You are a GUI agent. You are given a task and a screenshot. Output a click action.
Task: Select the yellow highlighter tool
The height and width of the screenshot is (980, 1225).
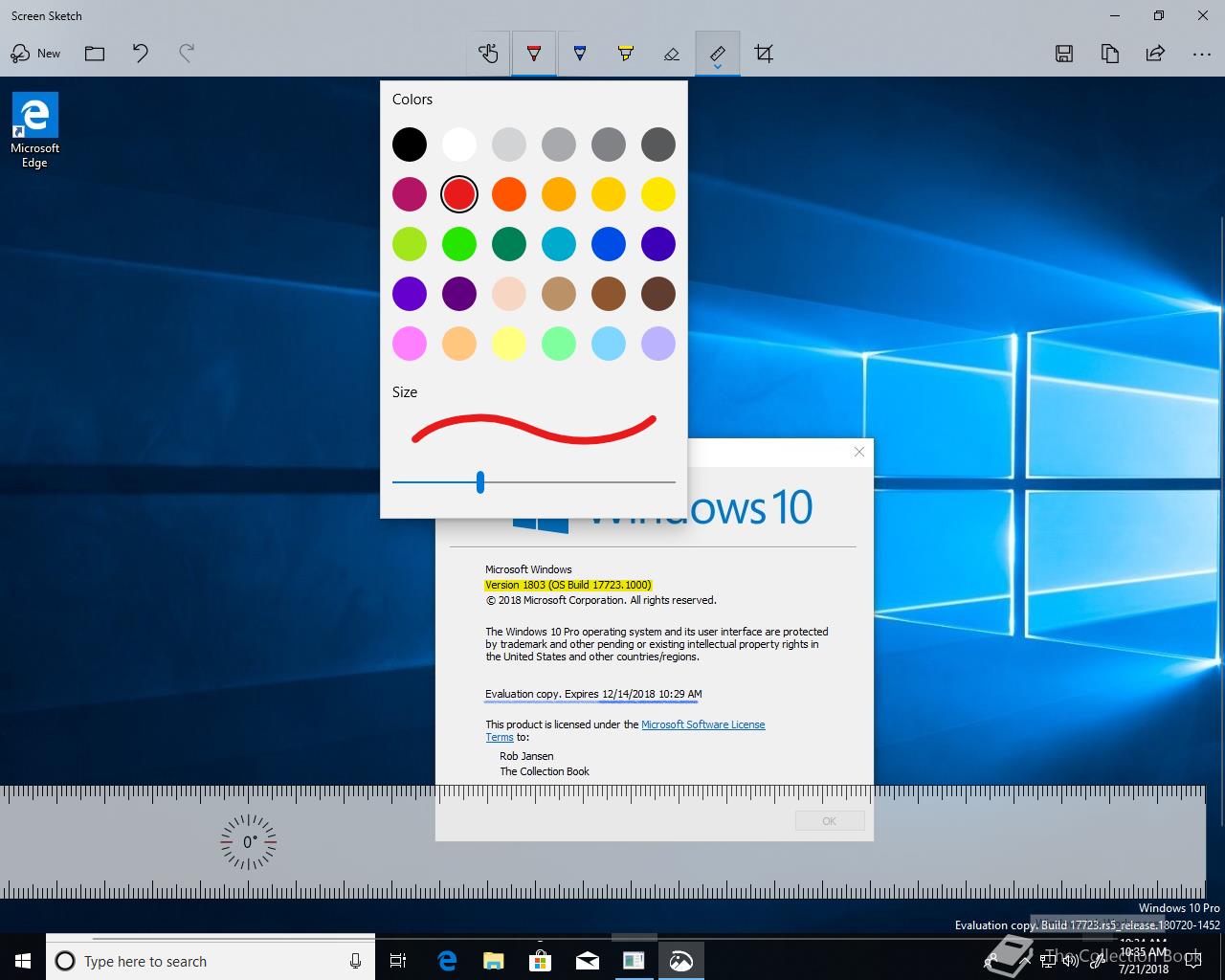[x=626, y=54]
